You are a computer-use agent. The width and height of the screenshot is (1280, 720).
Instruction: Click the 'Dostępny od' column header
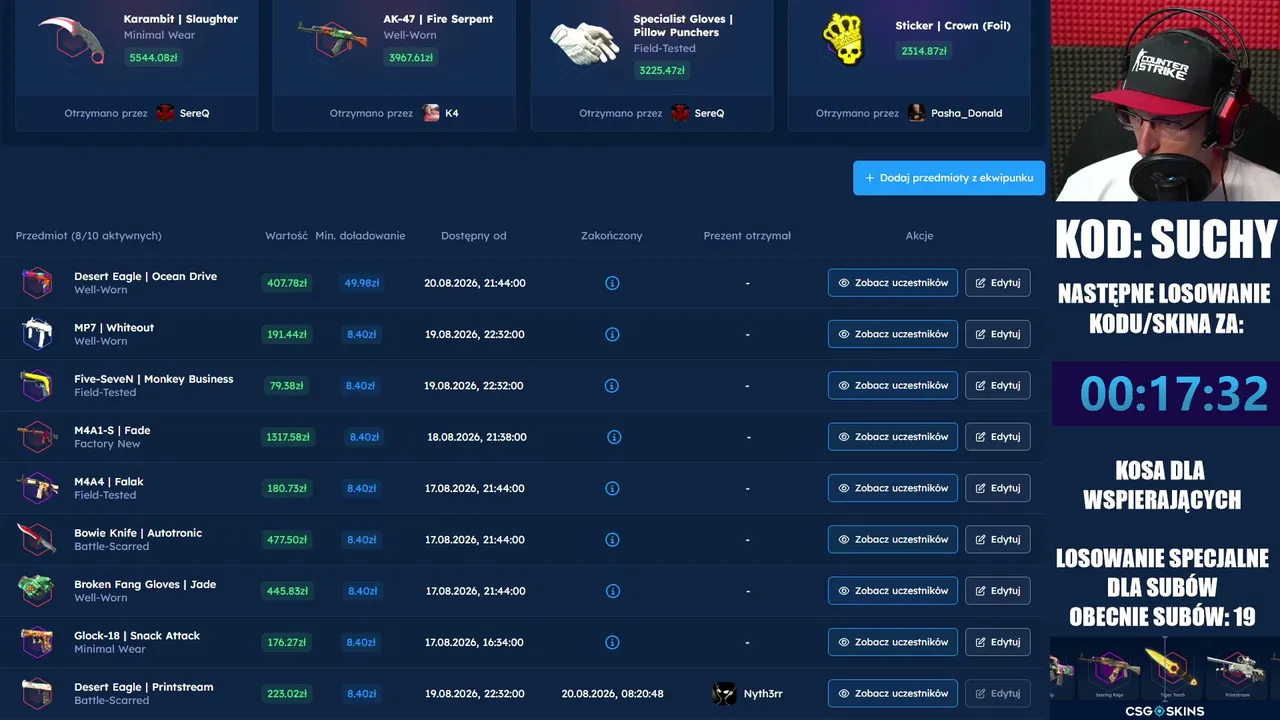(x=474, y=236)
